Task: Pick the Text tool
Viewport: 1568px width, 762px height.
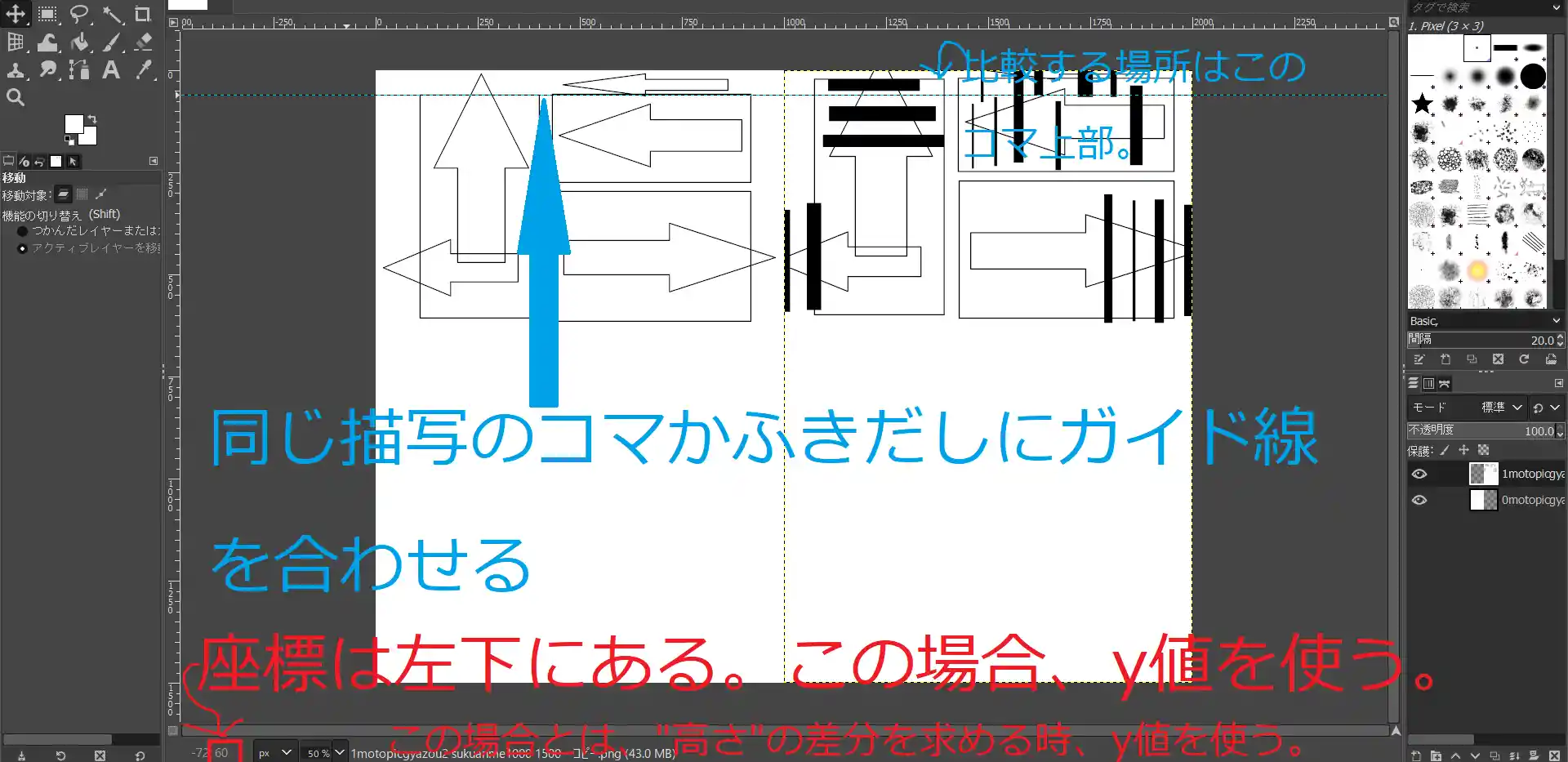Action: 111,70
